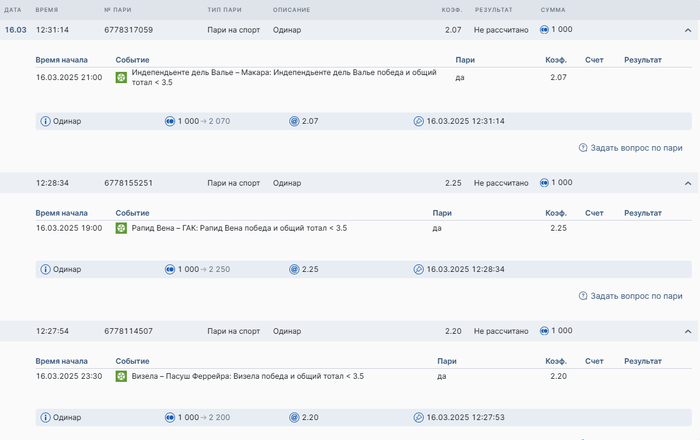Screen dimensions: 700x440
Task: Click the clock icon beside 16.03.2025 12:27:53
Action: pyautogui.click(x=418, y=417)
